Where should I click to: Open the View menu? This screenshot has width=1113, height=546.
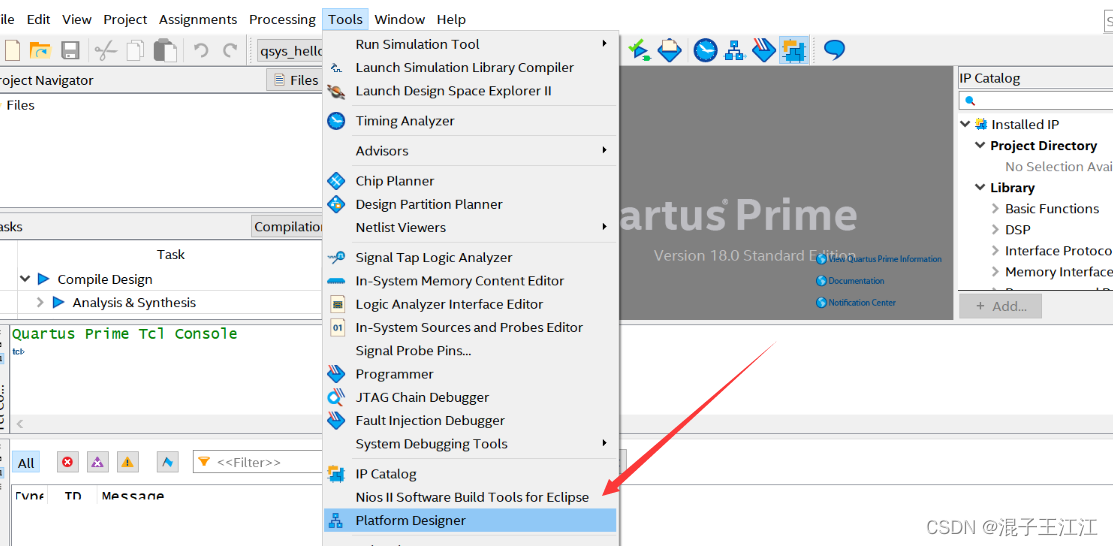[x=77, y=19]
